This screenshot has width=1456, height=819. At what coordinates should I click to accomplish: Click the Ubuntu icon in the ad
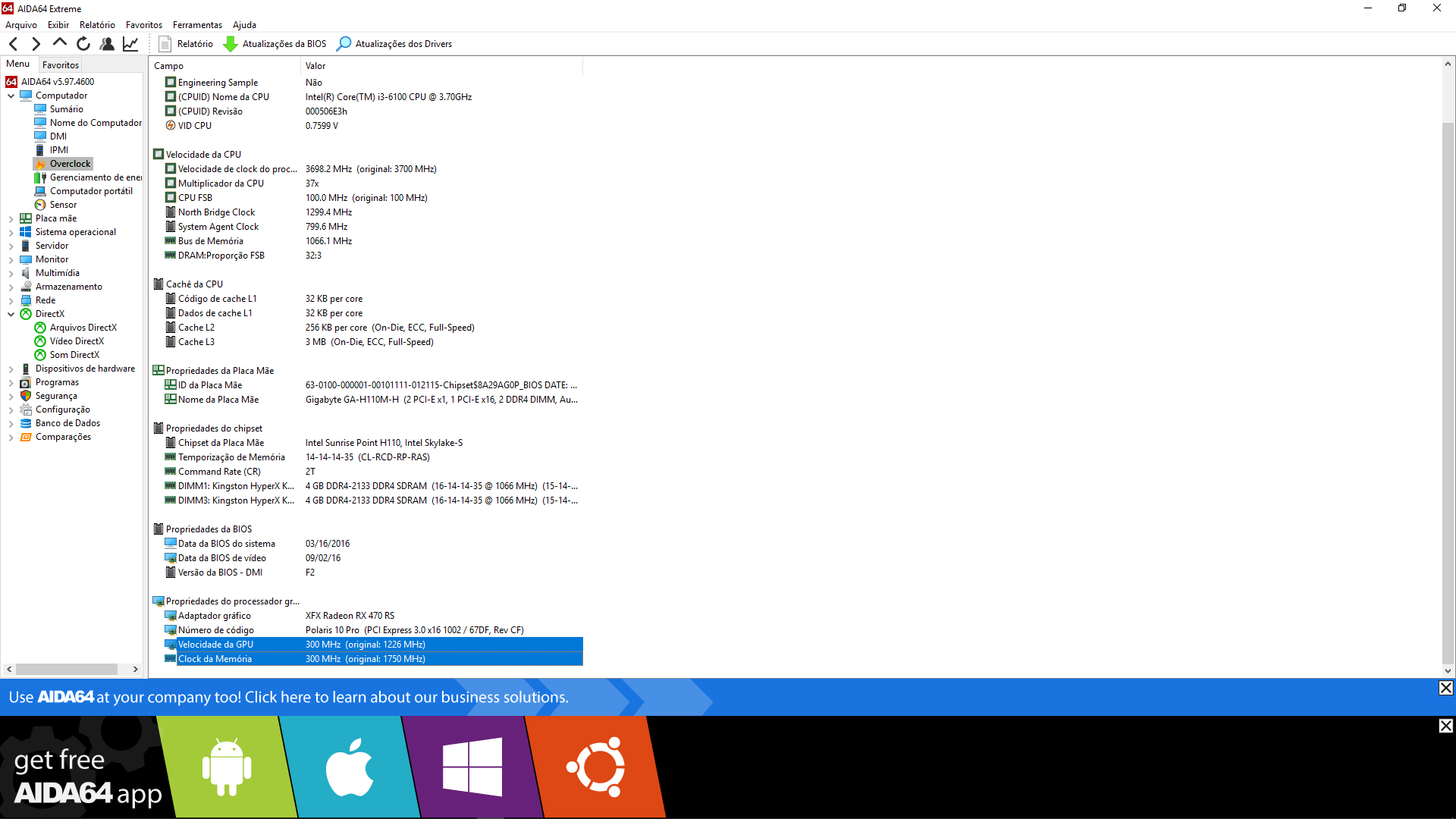coord(595,767)
